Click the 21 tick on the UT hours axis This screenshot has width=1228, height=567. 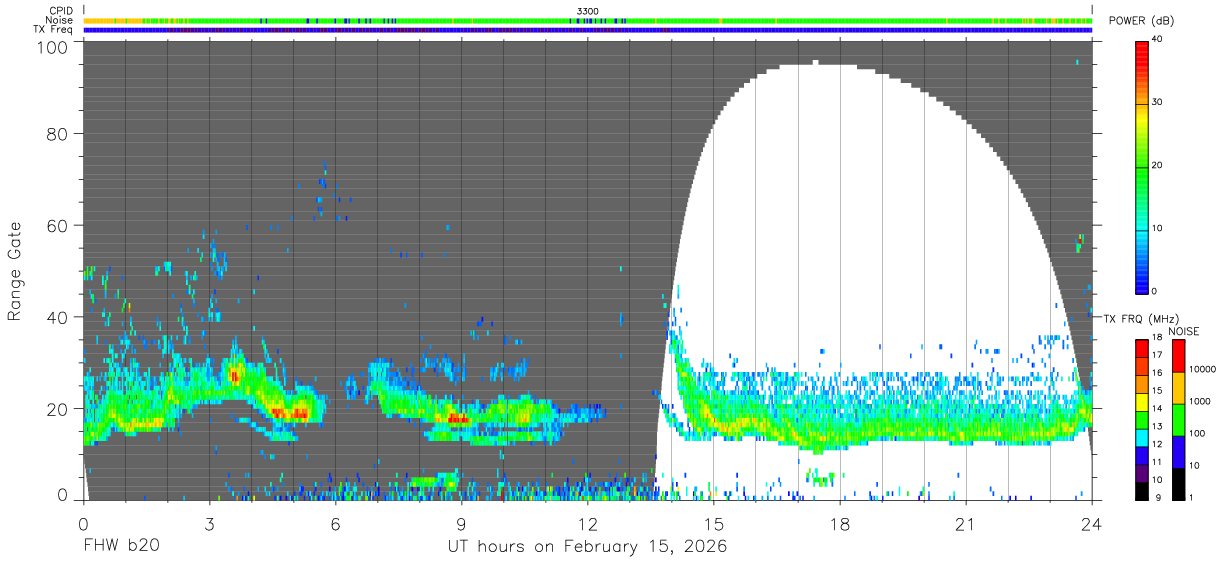click(x=965, y=524)
